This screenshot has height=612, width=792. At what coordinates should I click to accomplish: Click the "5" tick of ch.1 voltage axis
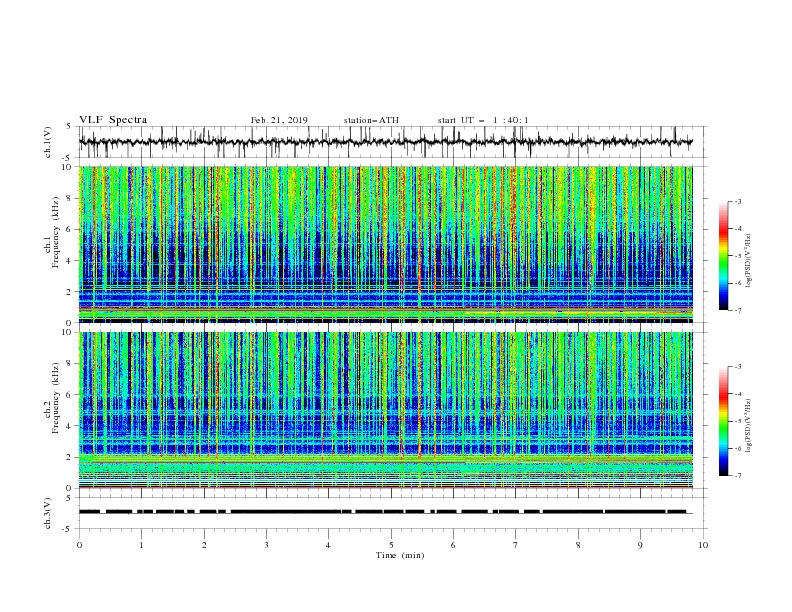pos(70,126)
